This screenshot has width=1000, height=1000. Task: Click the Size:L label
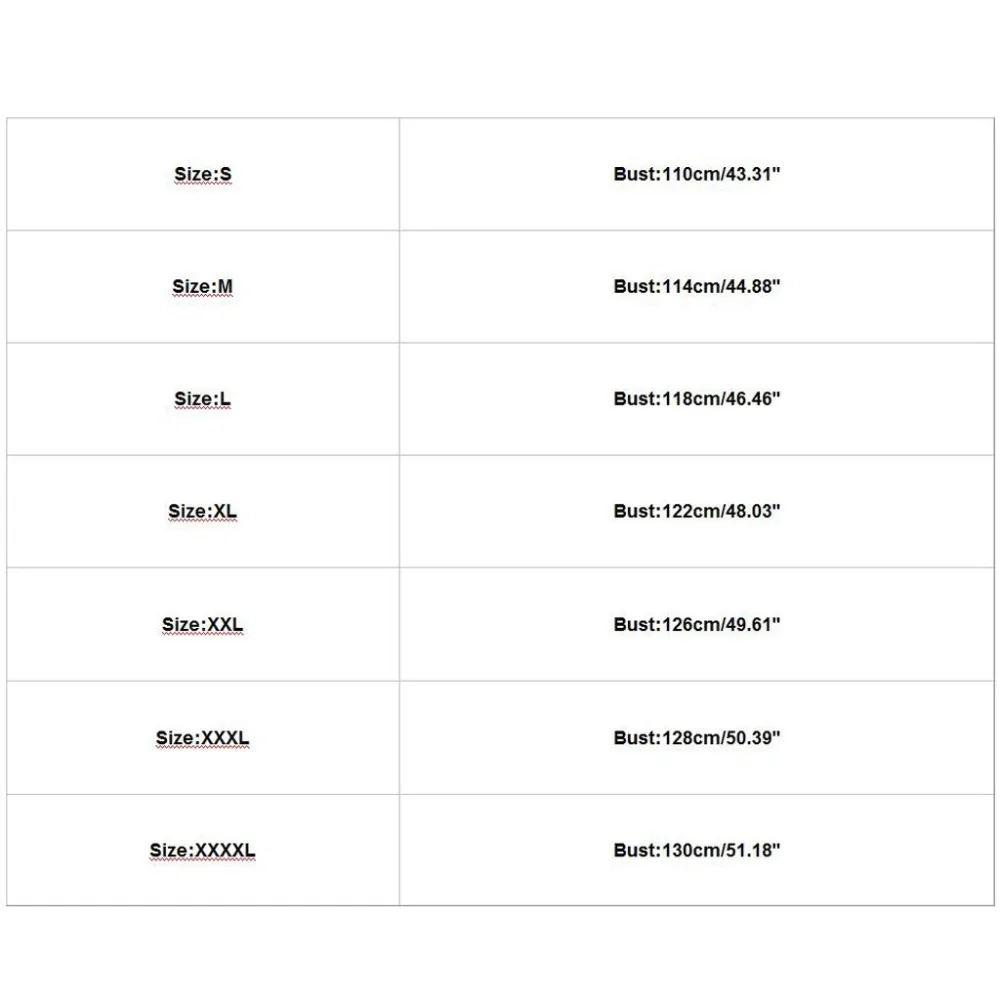coord(203,399)
